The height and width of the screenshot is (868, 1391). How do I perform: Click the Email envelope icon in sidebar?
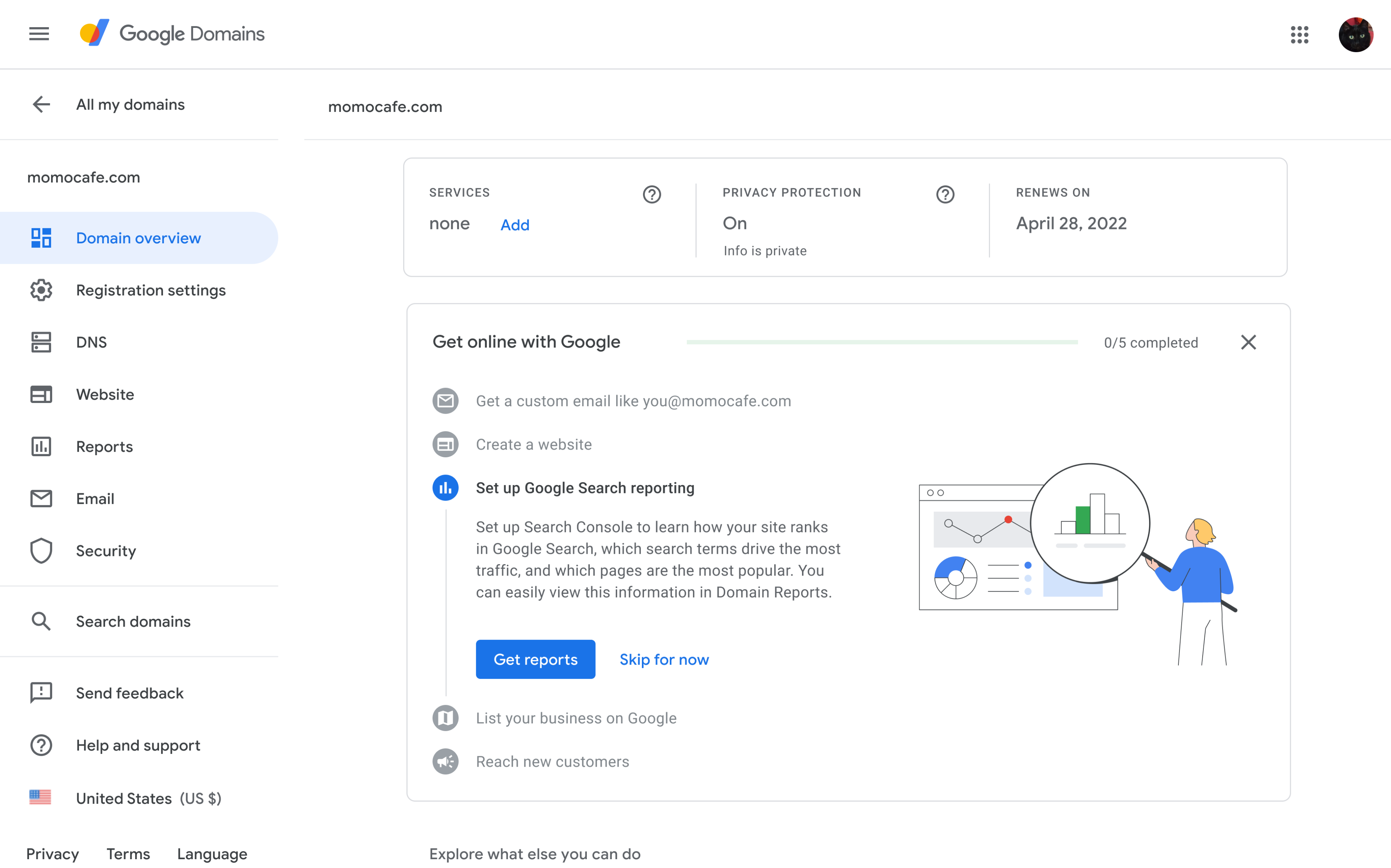[x=41, y=499]
